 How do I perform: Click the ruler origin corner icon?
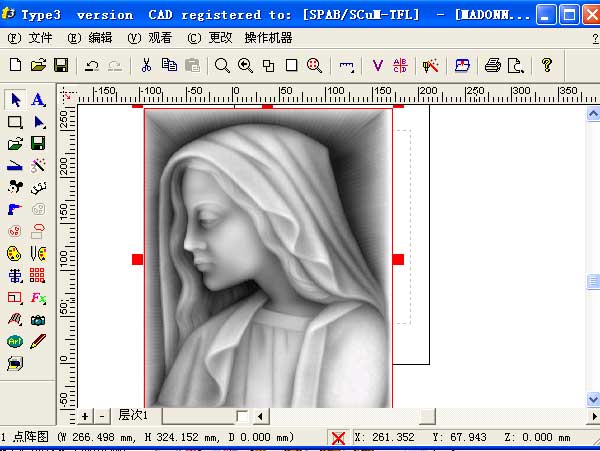tap(68, 94)
